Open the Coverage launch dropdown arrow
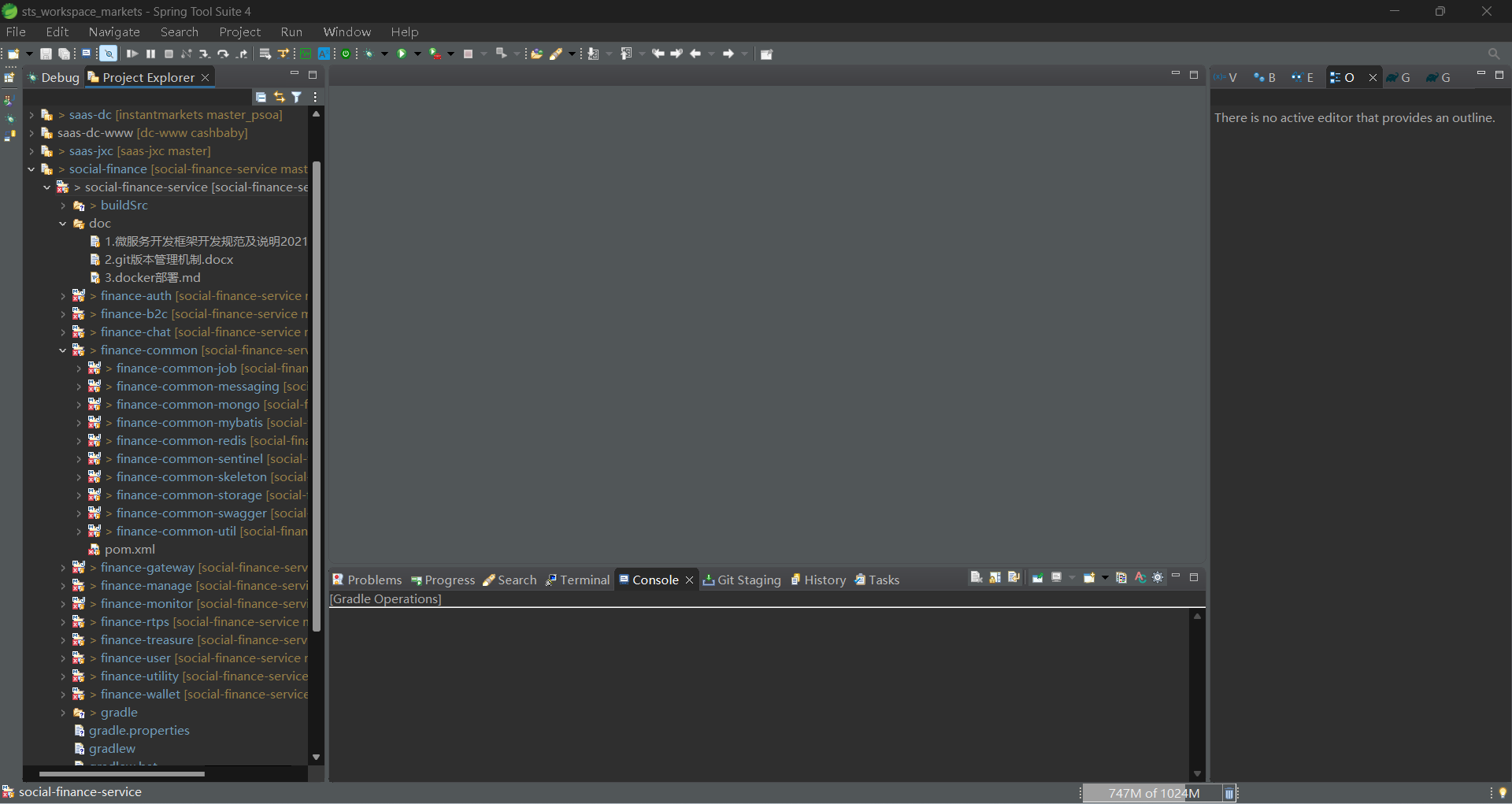Image resolution: width=1512 pixels, height=804 pixels. [x=450, y=54]
